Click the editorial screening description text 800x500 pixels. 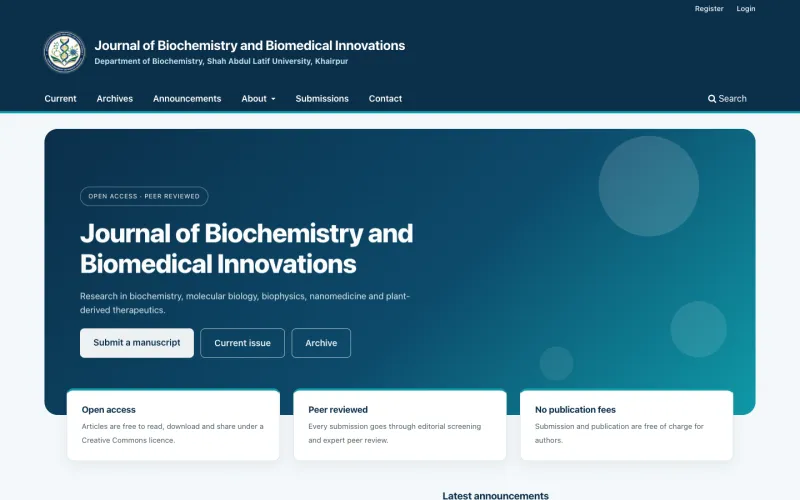tap(394, 433)
